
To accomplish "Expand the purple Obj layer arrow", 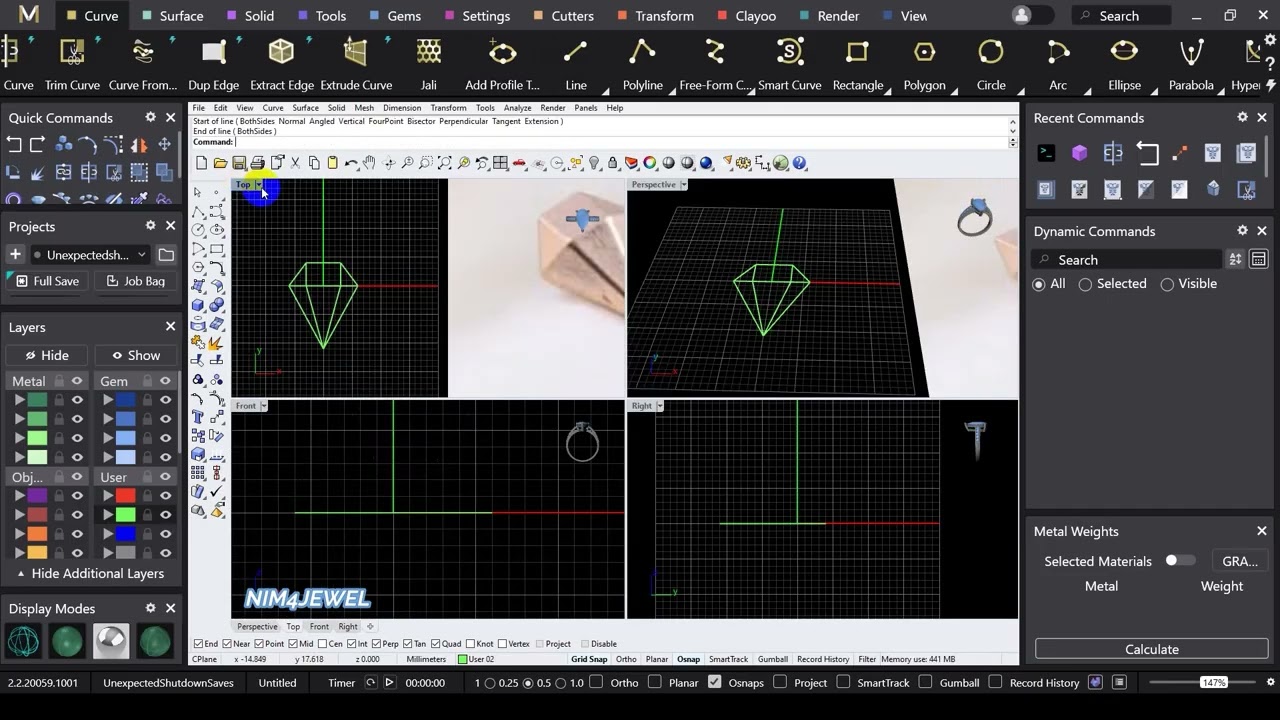I will coord(18,496).
